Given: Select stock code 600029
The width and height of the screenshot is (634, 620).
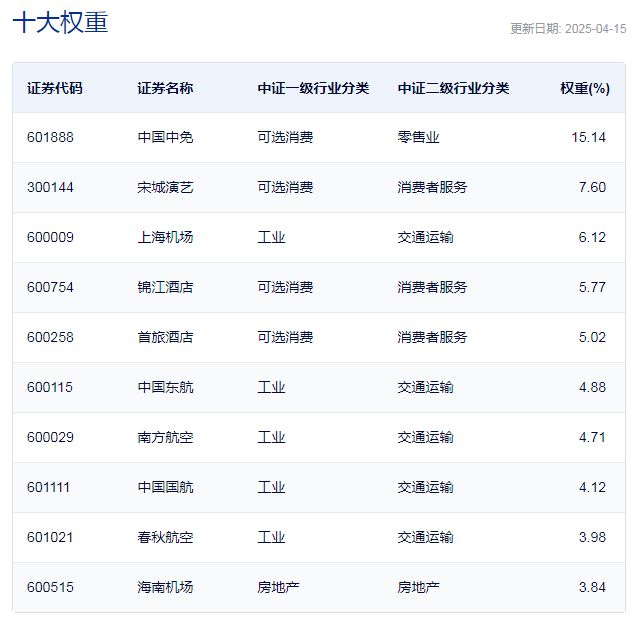Looking at the screenshot, I should [x=50, y=437].
